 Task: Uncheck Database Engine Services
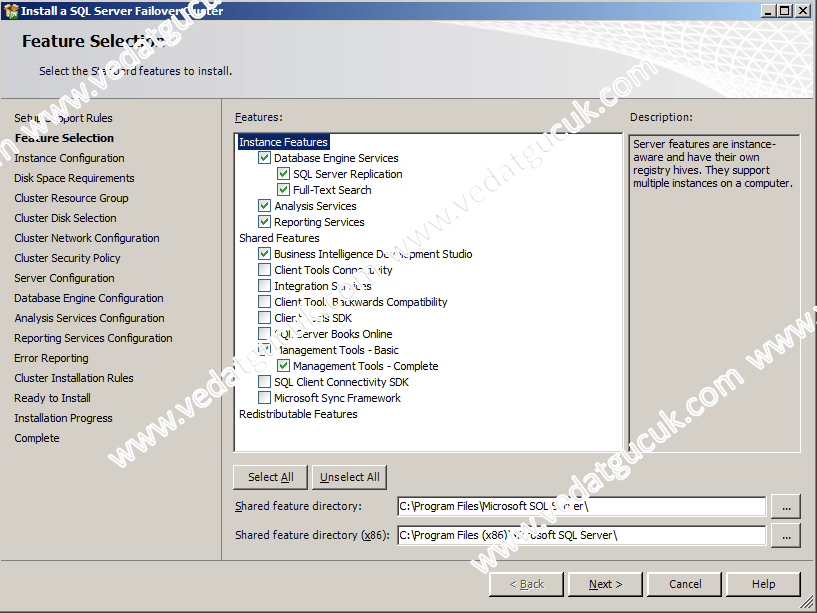[x=265, y=157]
